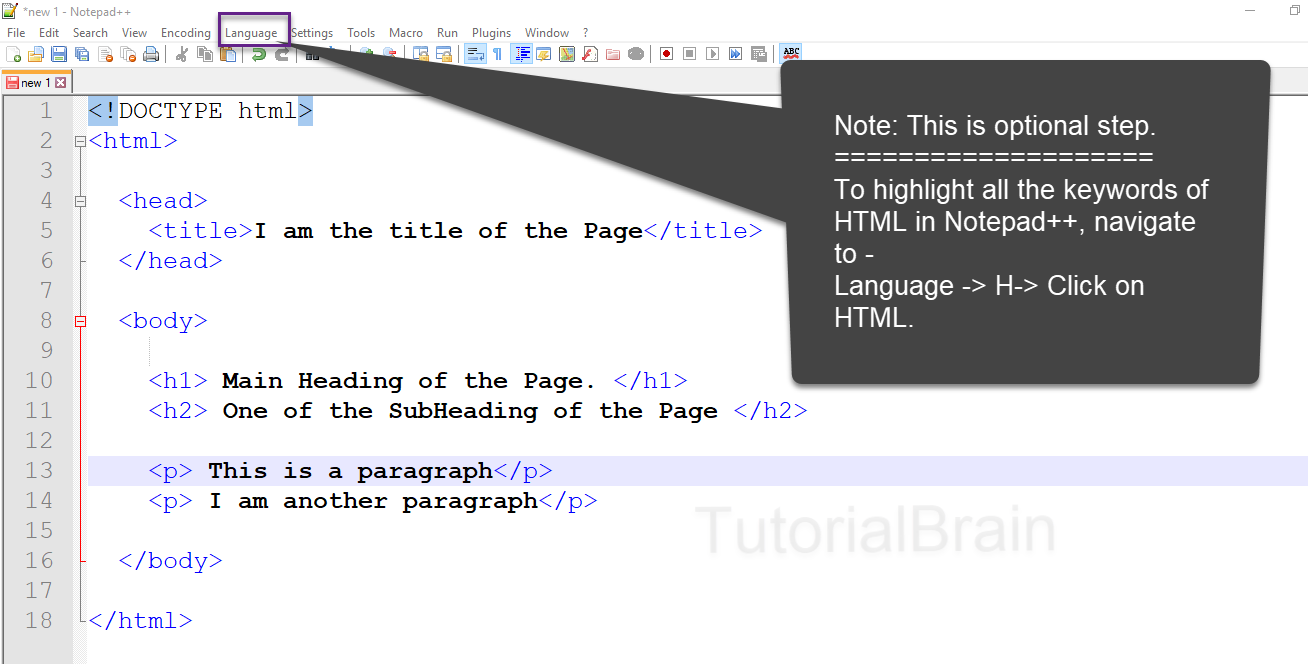Viewport: 1308px width, 664px height.
Task: Open the Settings menu
Action: (x=312, y=33)
